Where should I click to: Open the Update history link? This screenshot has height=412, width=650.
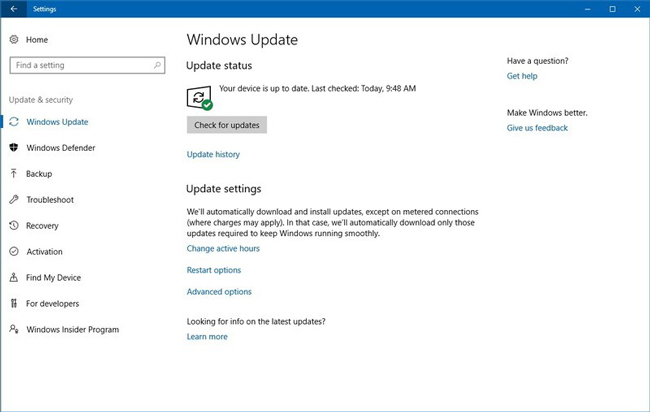[x=213, y=154]
